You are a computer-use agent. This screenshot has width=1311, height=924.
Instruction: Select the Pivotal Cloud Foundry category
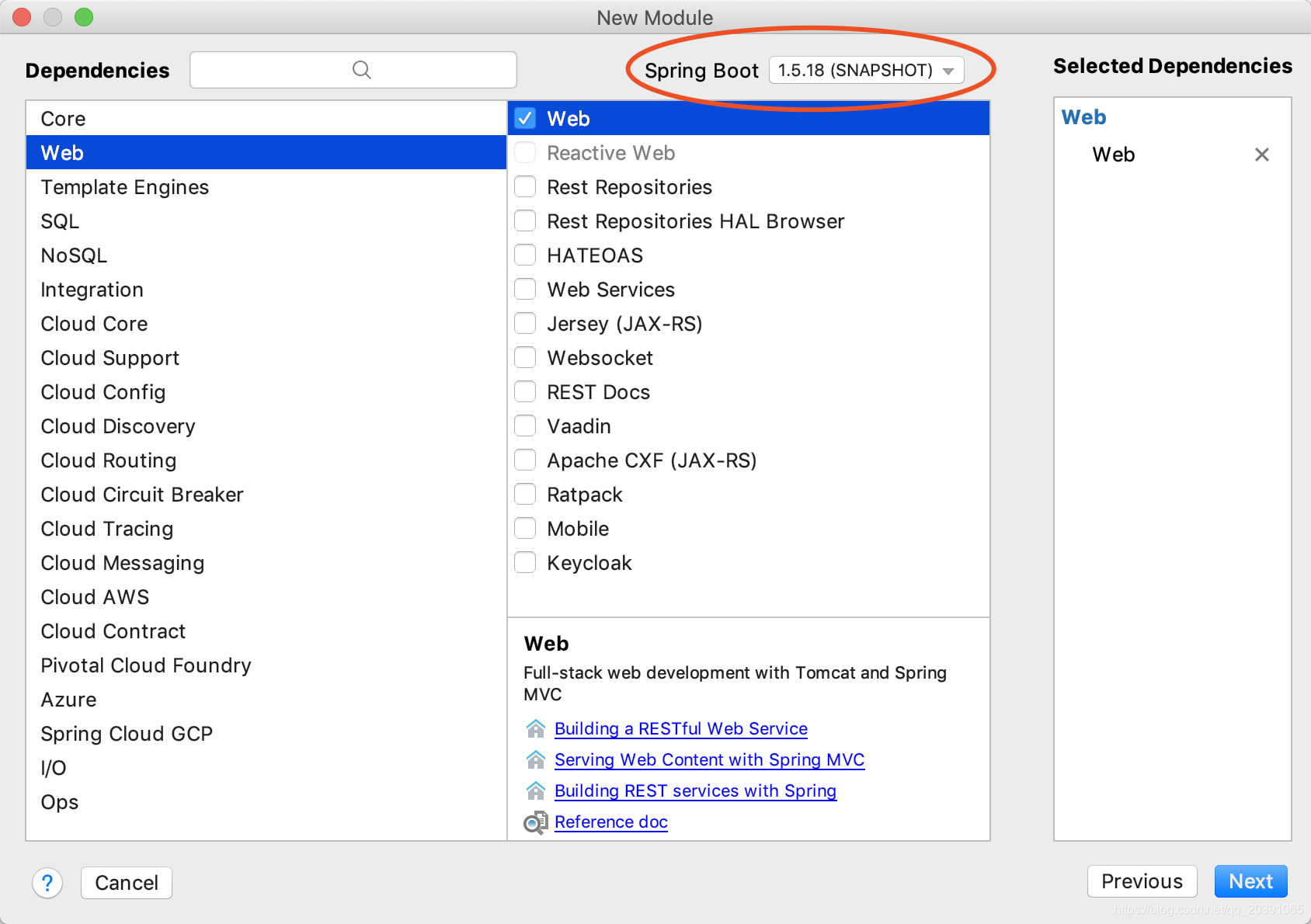[266, 665]
